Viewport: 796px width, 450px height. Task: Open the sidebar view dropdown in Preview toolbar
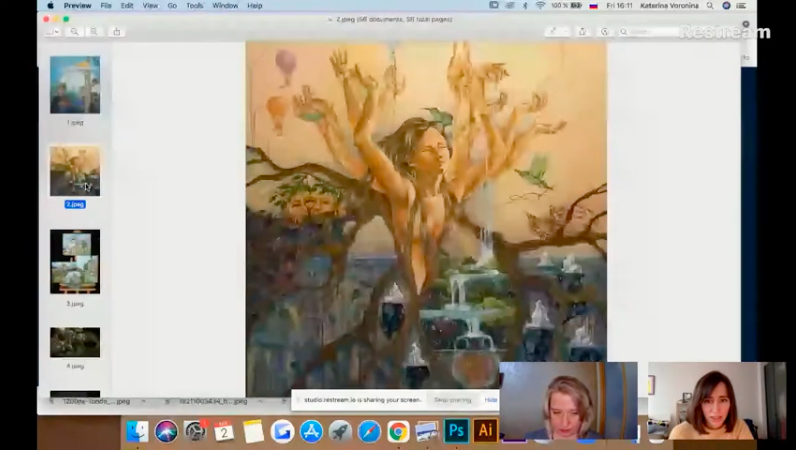pos(53,32)
